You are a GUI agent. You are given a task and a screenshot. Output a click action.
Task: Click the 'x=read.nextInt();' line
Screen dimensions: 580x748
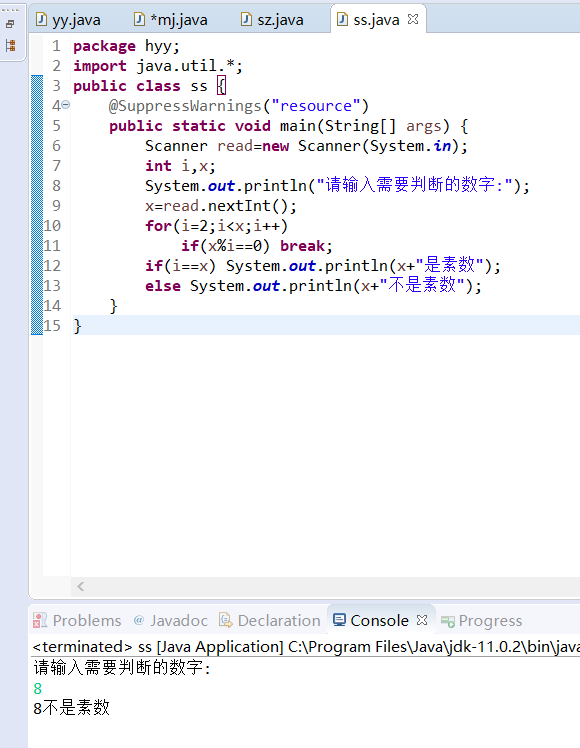pos(221,206)
